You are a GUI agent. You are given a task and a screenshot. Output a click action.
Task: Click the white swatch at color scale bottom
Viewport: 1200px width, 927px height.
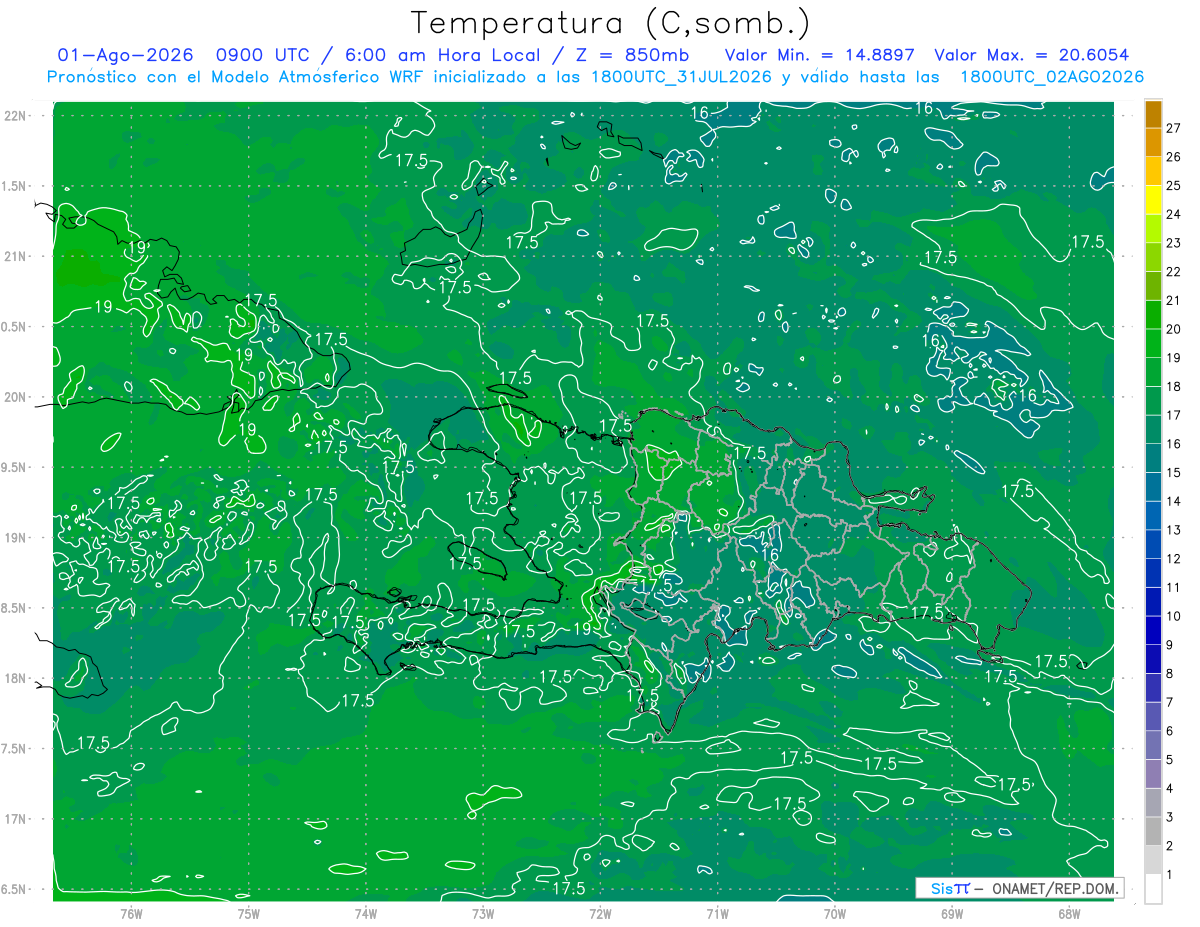point(1153,889)
